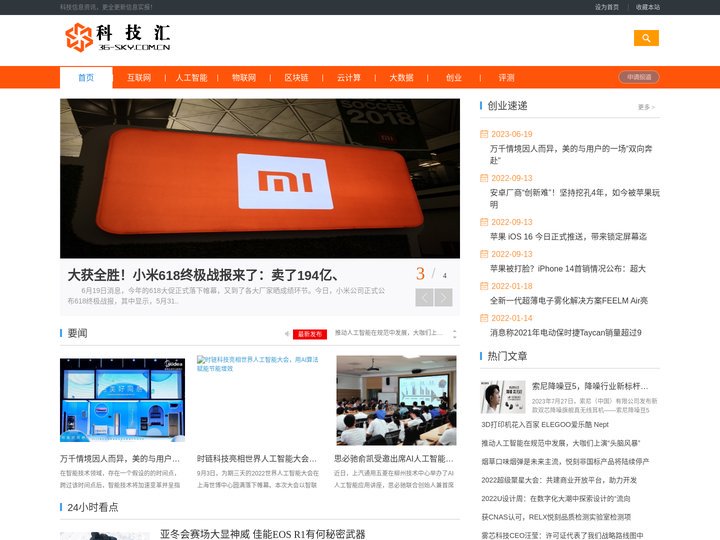
Task: Click the 最新发布 red label
Action: coord(310,334)
